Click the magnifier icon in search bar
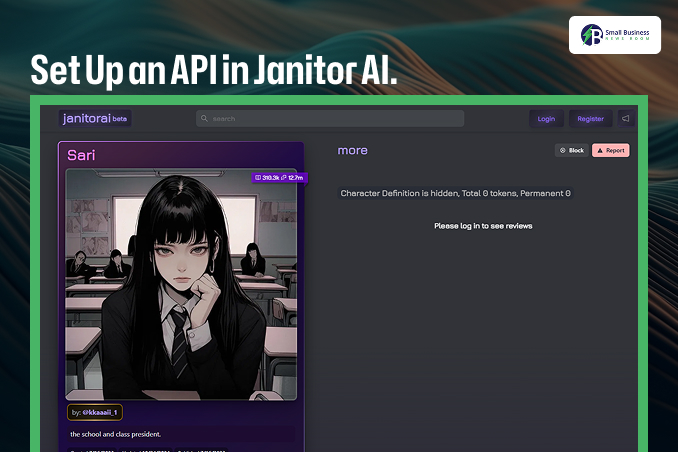Viewport: 678px width, 452px height. tap(205, 119)
